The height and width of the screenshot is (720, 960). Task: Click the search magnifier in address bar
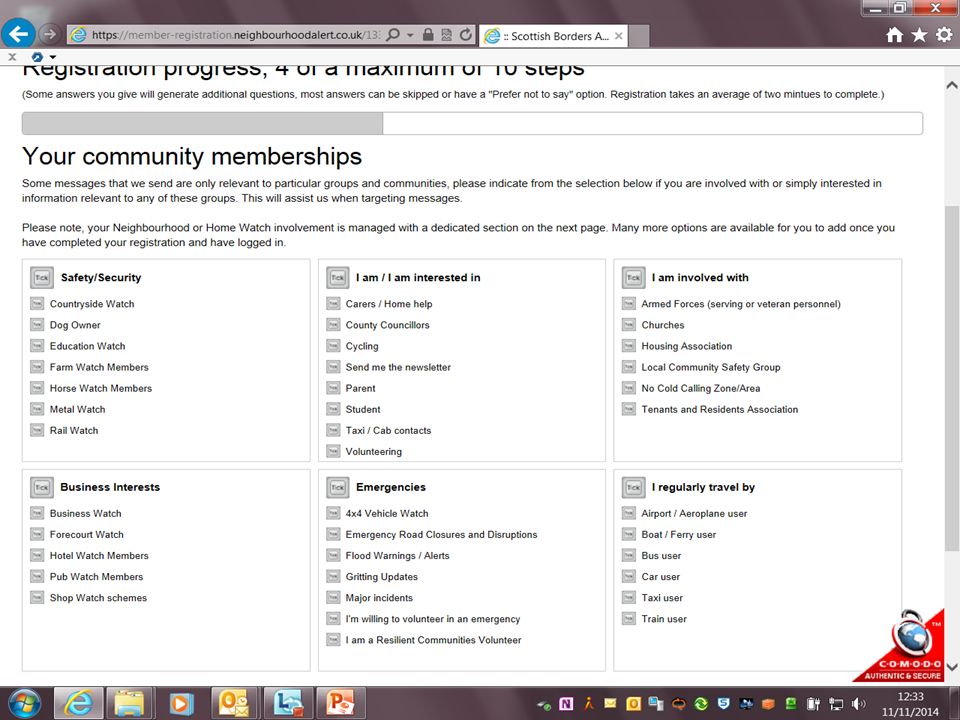(x=393, y=35)
